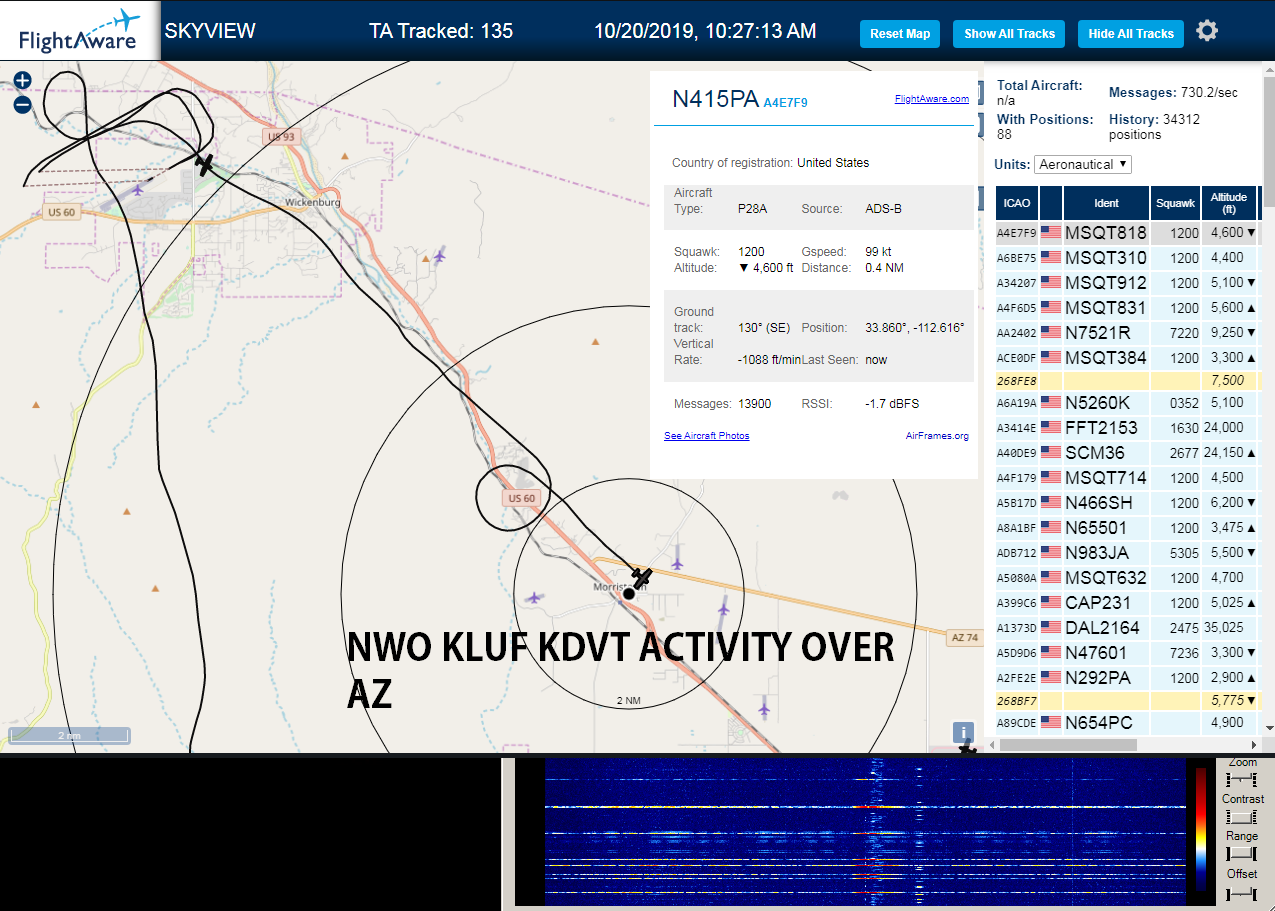This screenshot has width=1275, height=911.
Task: Select SCM36 row in aircraft list
Action: coord(1126,453)
